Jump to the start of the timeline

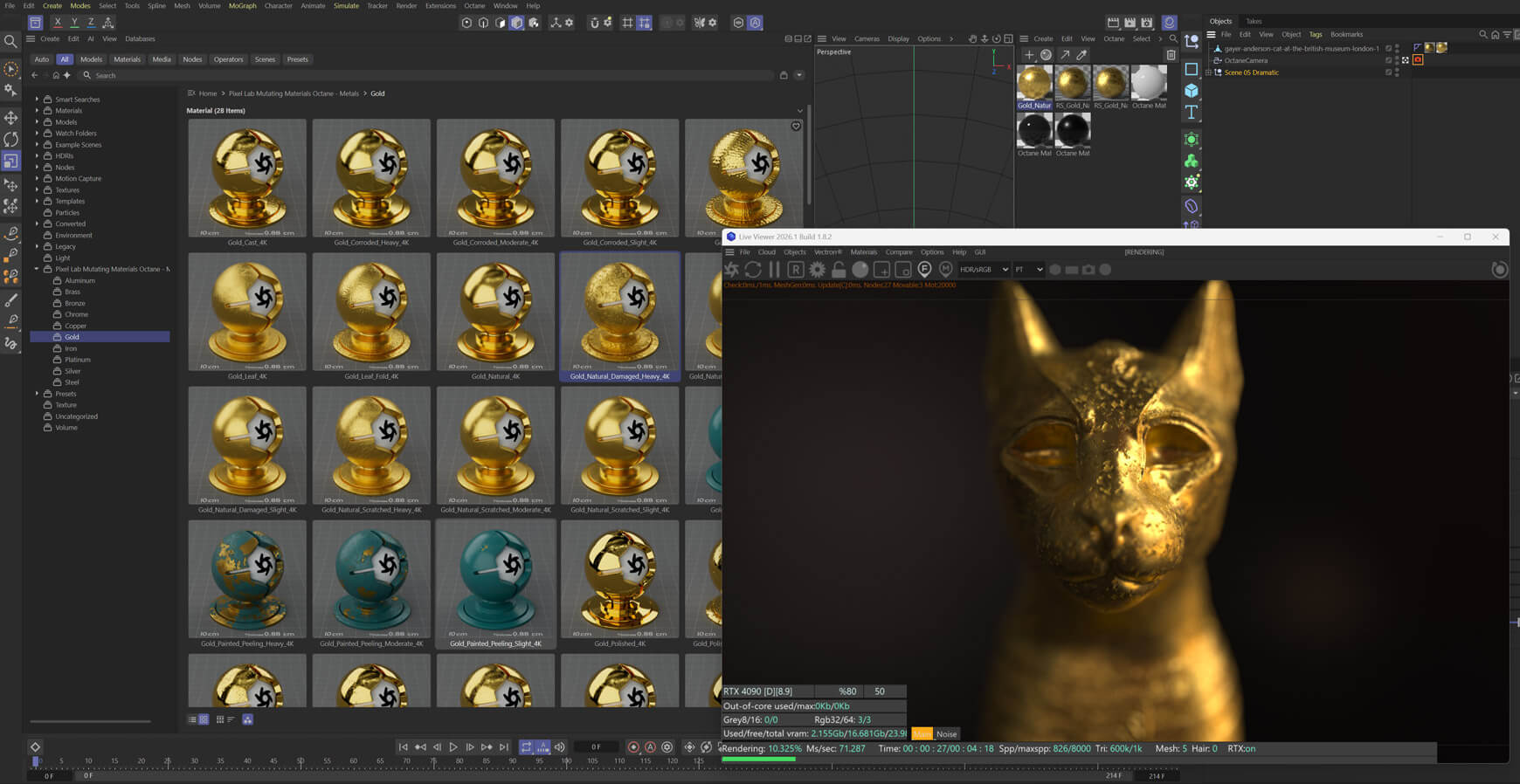[x=403, y=747]
